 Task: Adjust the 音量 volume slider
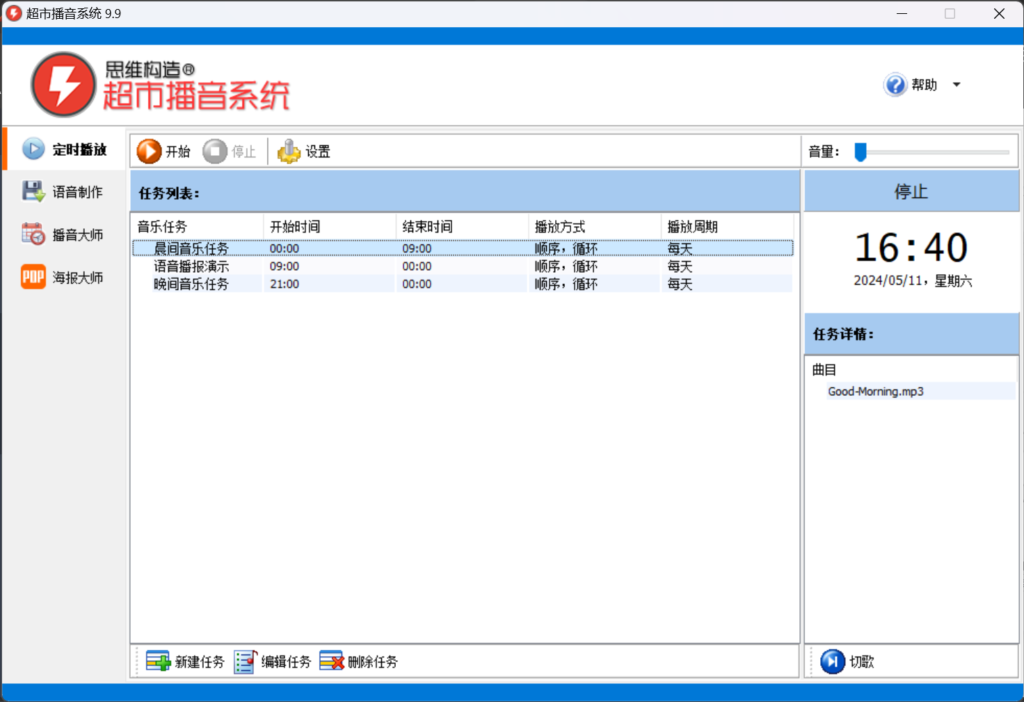859,152
